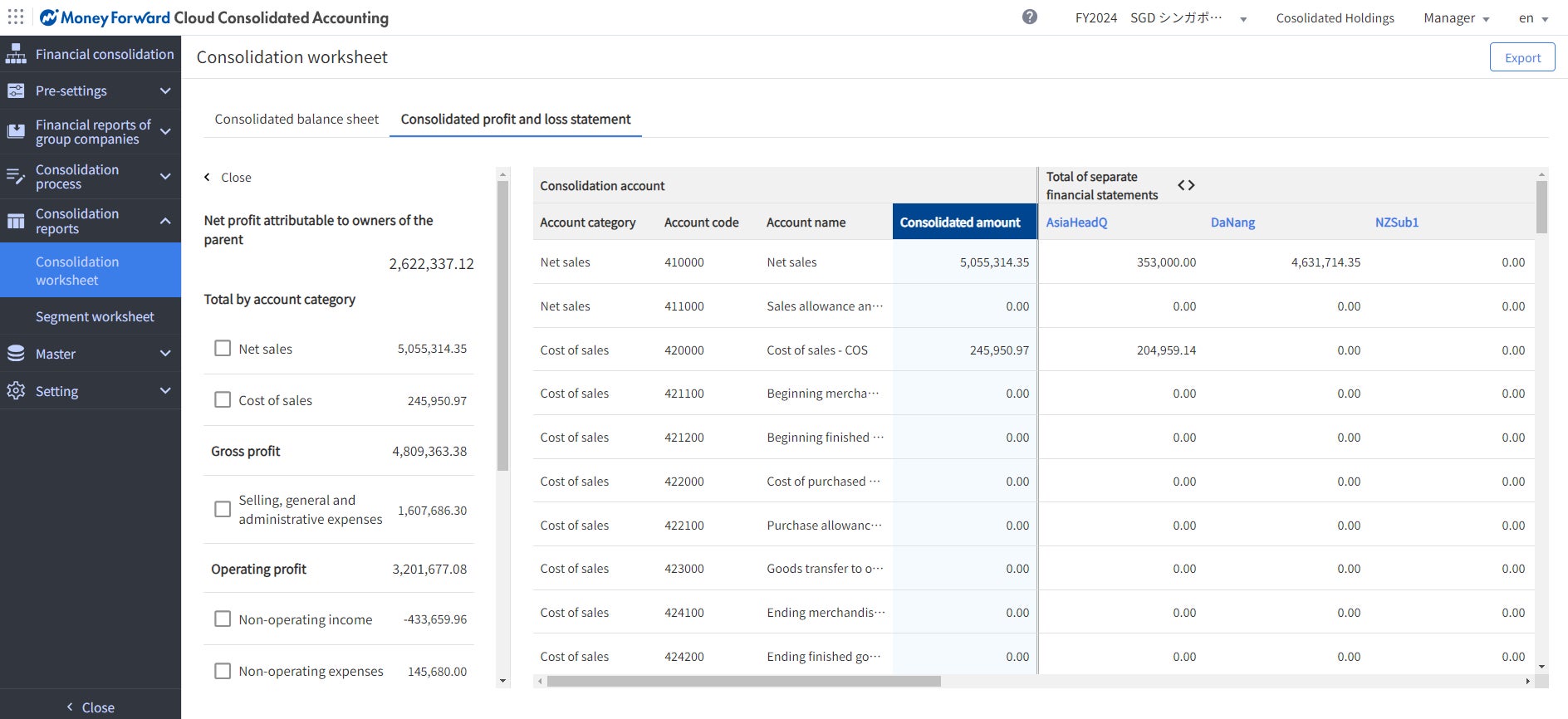Toggle separate financial statements expand arrows

click(x=1186, y=185)
